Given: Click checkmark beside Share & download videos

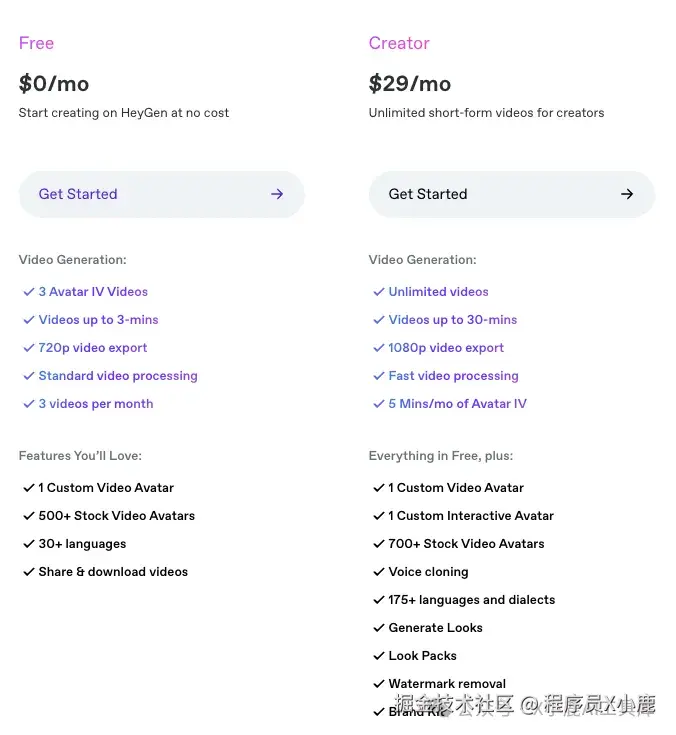Looking at the screenshot, I should pyautogui.click(x=28, y=572).
